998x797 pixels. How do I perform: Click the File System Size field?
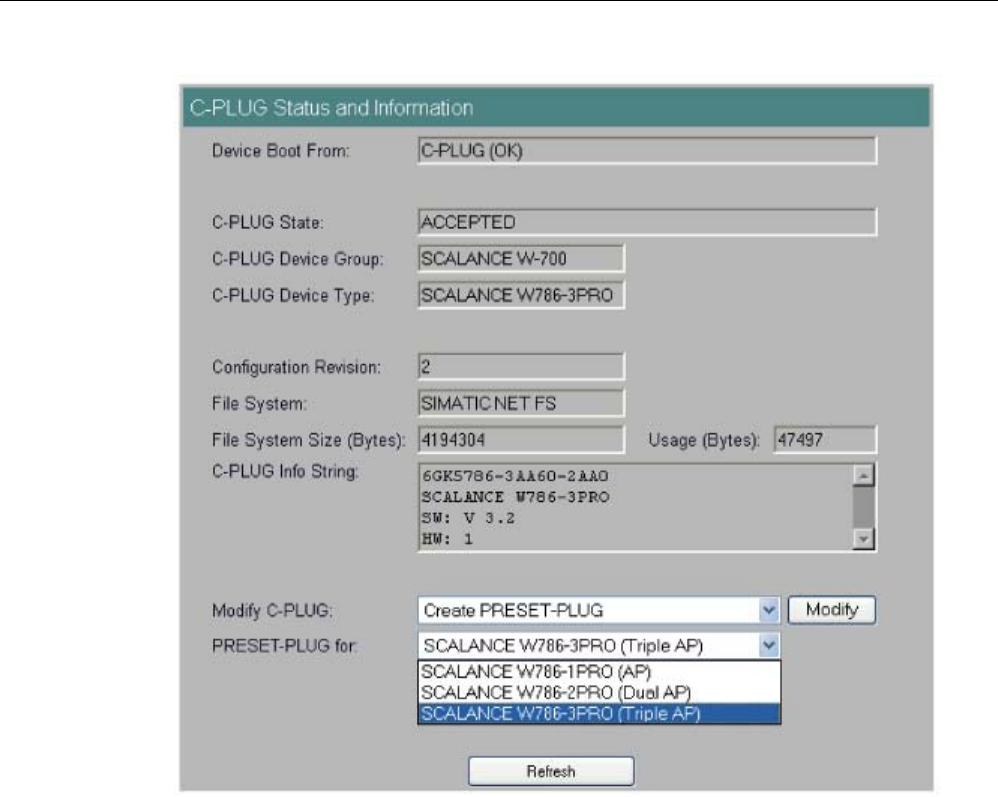pyautogui.click(x=521, y=440)
